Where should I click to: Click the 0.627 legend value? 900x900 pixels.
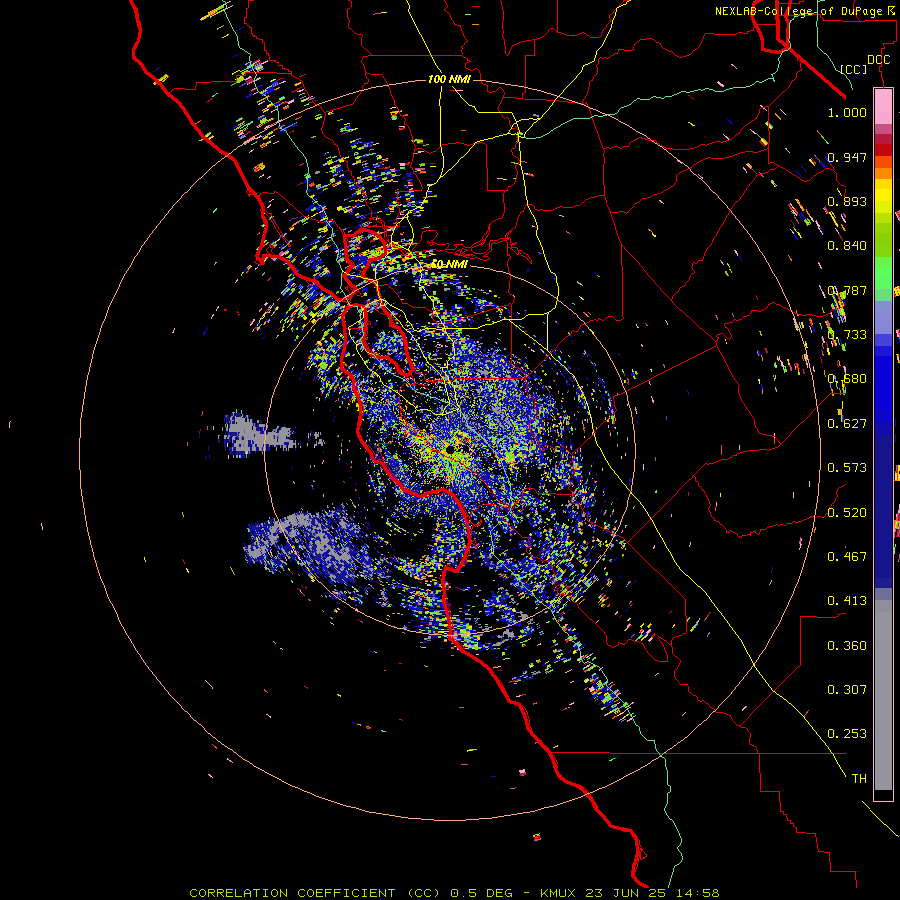click(847, 424)
